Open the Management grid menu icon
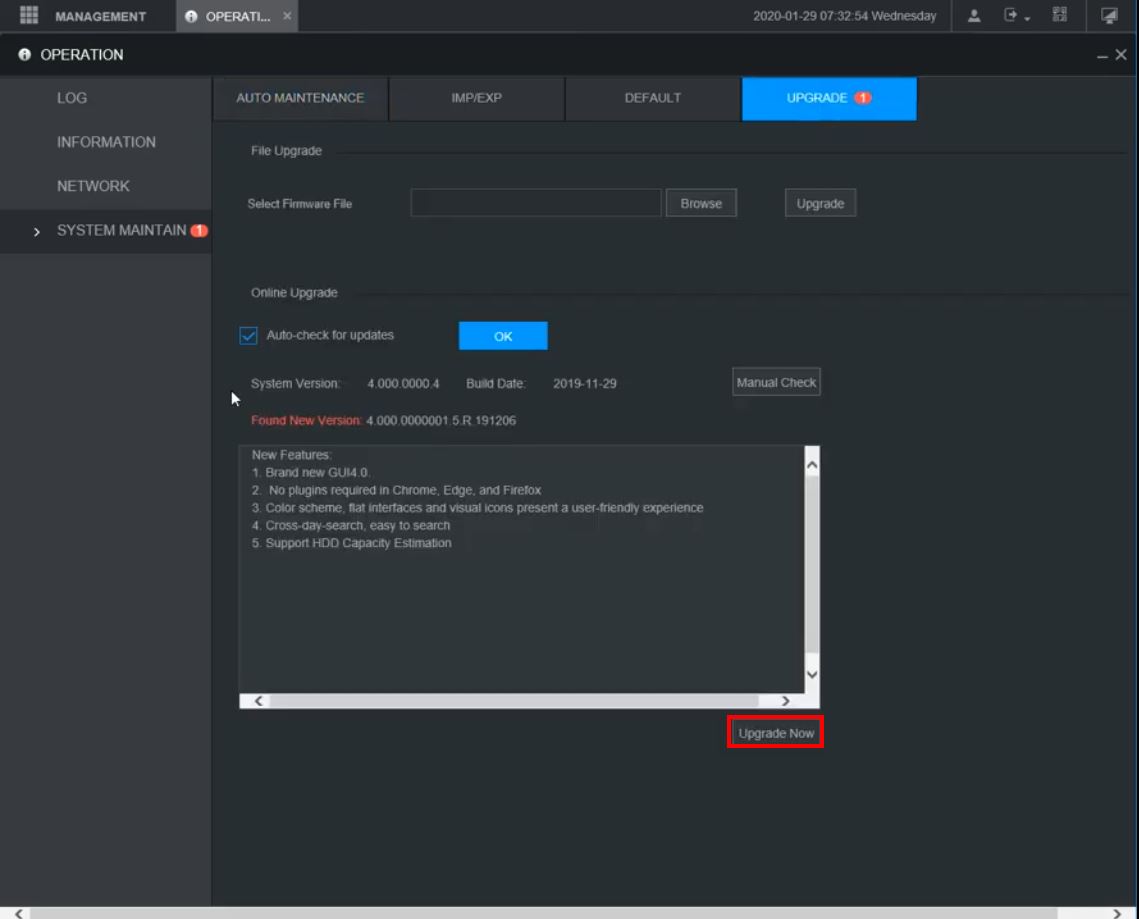 pyautogui.click(x=29, y=16)
